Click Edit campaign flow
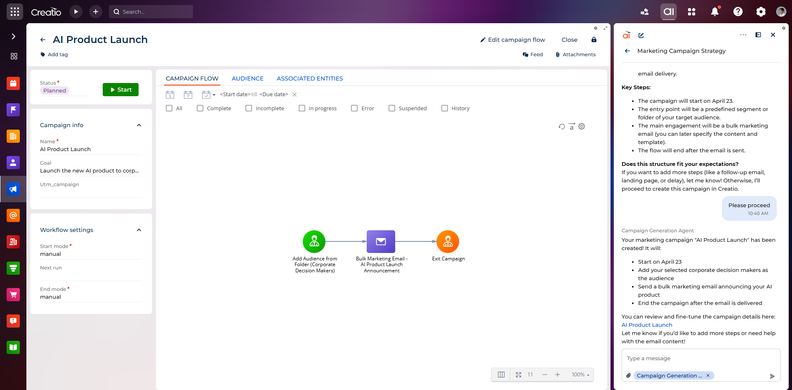Screen dimensions: 792x390 coord(513,40)
